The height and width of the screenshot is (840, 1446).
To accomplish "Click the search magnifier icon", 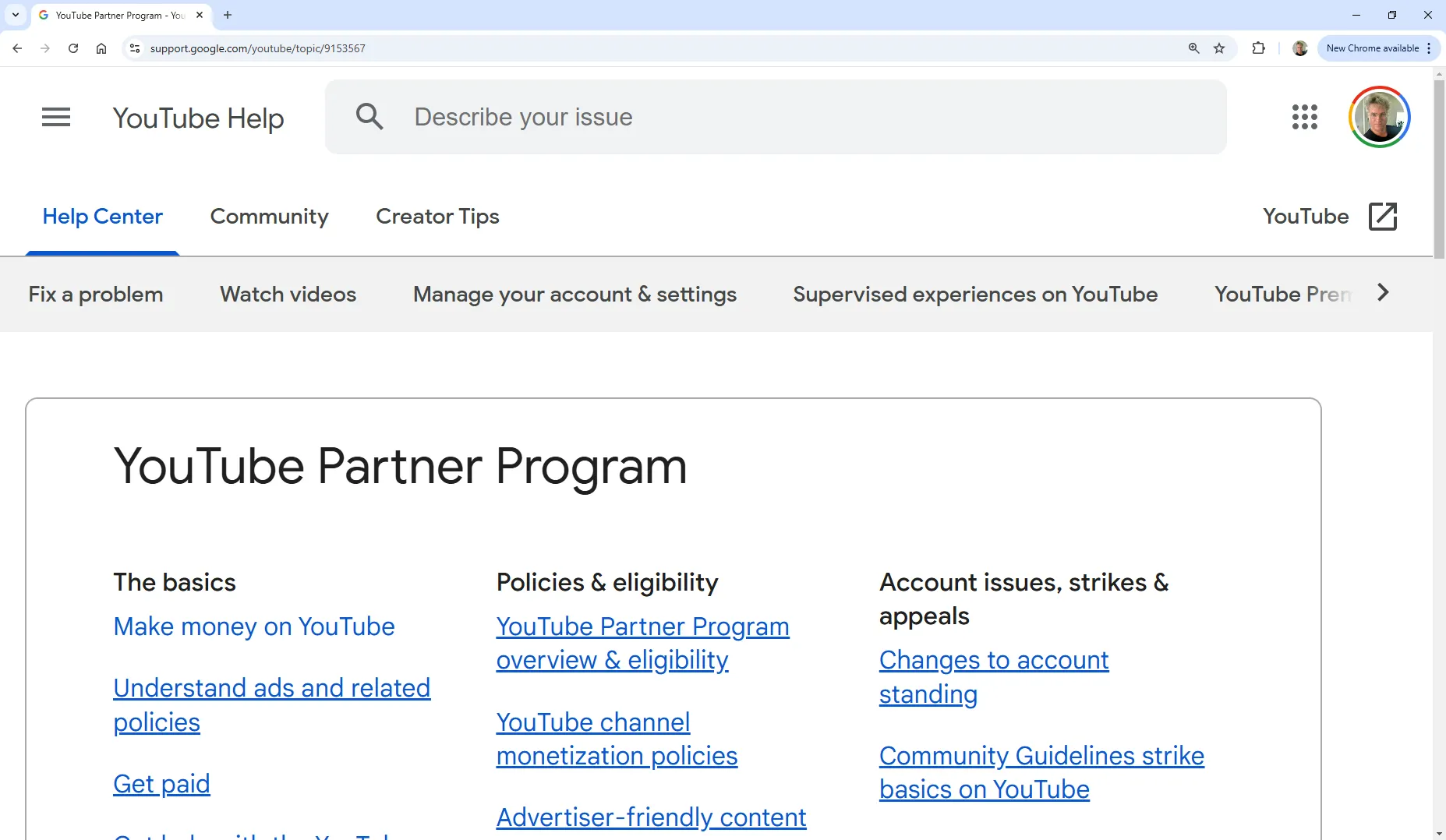I will pyautogui.click(x=369, y=117).
